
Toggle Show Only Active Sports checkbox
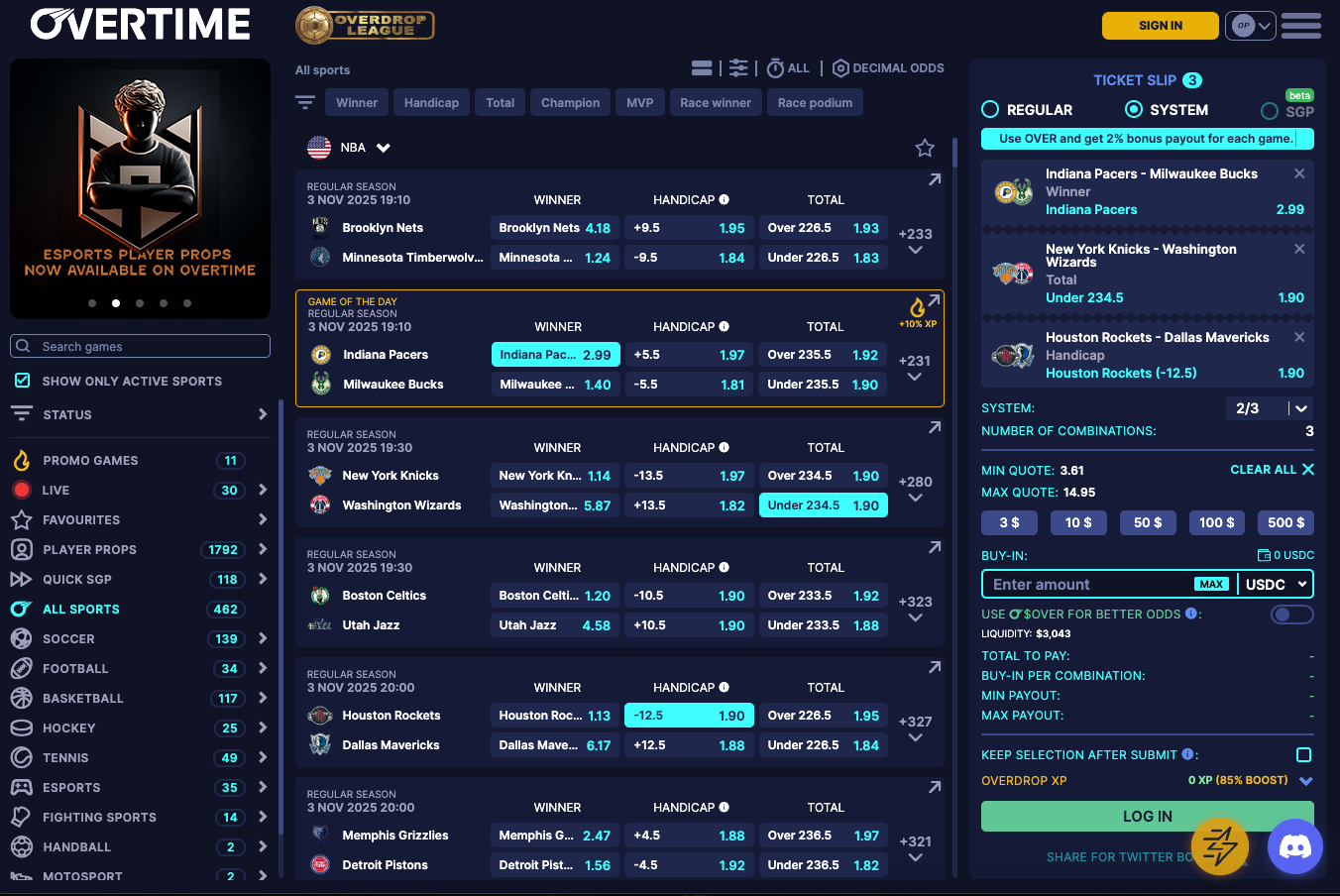click(22, 381)
